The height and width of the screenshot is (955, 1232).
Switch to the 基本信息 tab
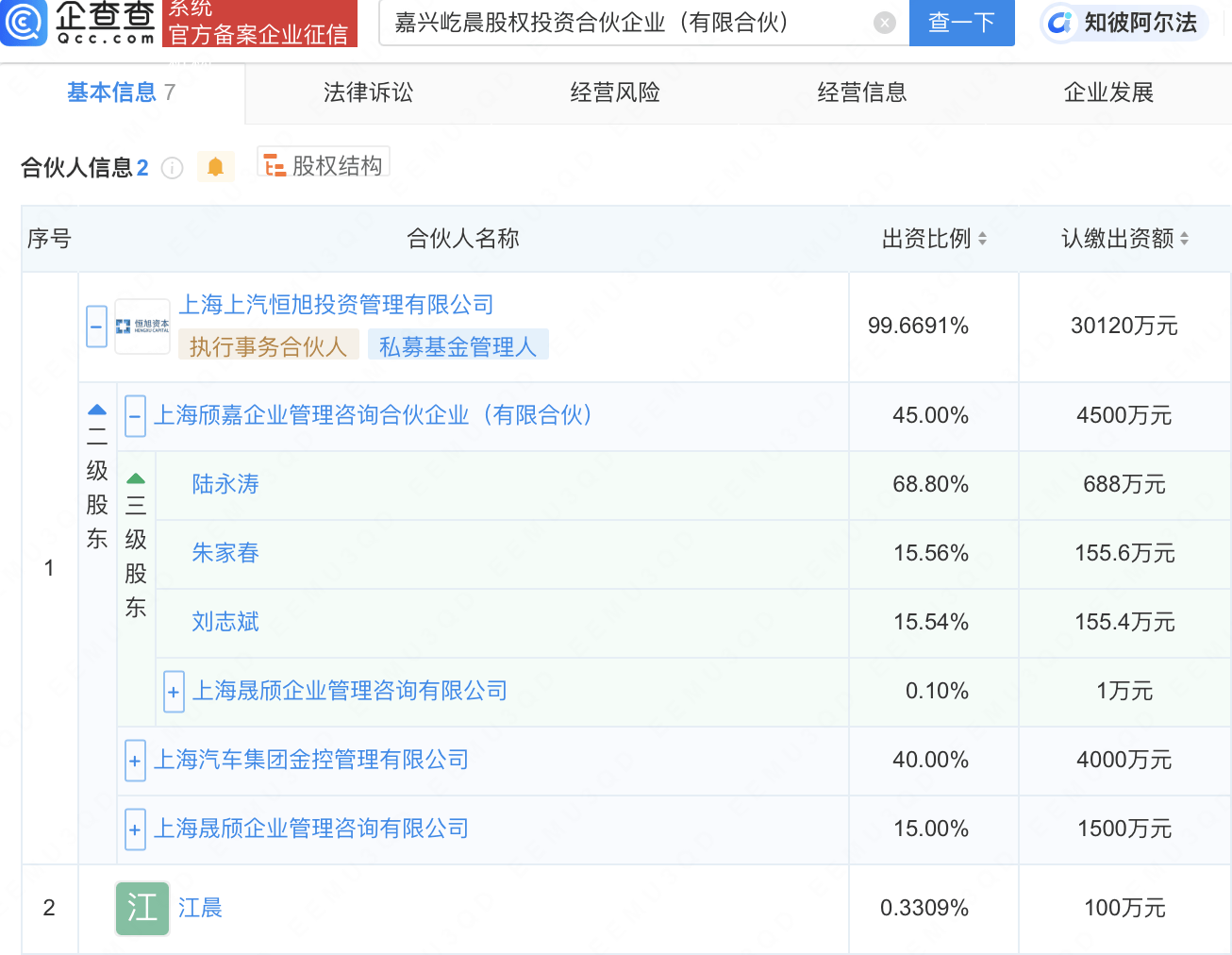[x=122, y=92]
